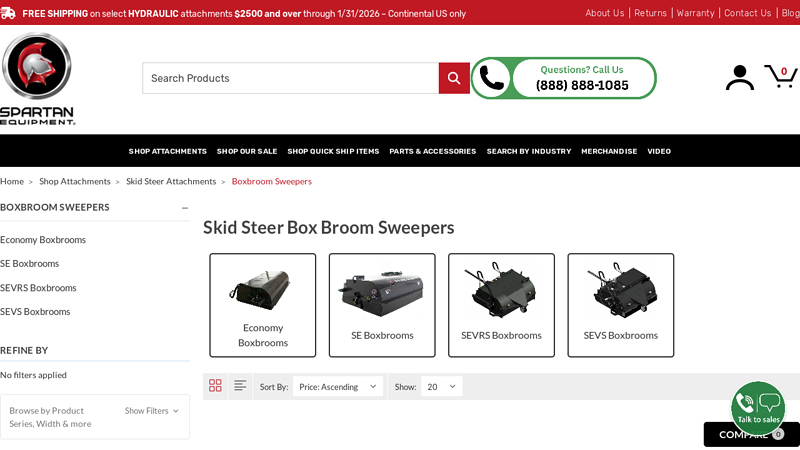Screen dimensions: 800x450
Task: Click the free shipping truck icon
Action: click(8, 13)
